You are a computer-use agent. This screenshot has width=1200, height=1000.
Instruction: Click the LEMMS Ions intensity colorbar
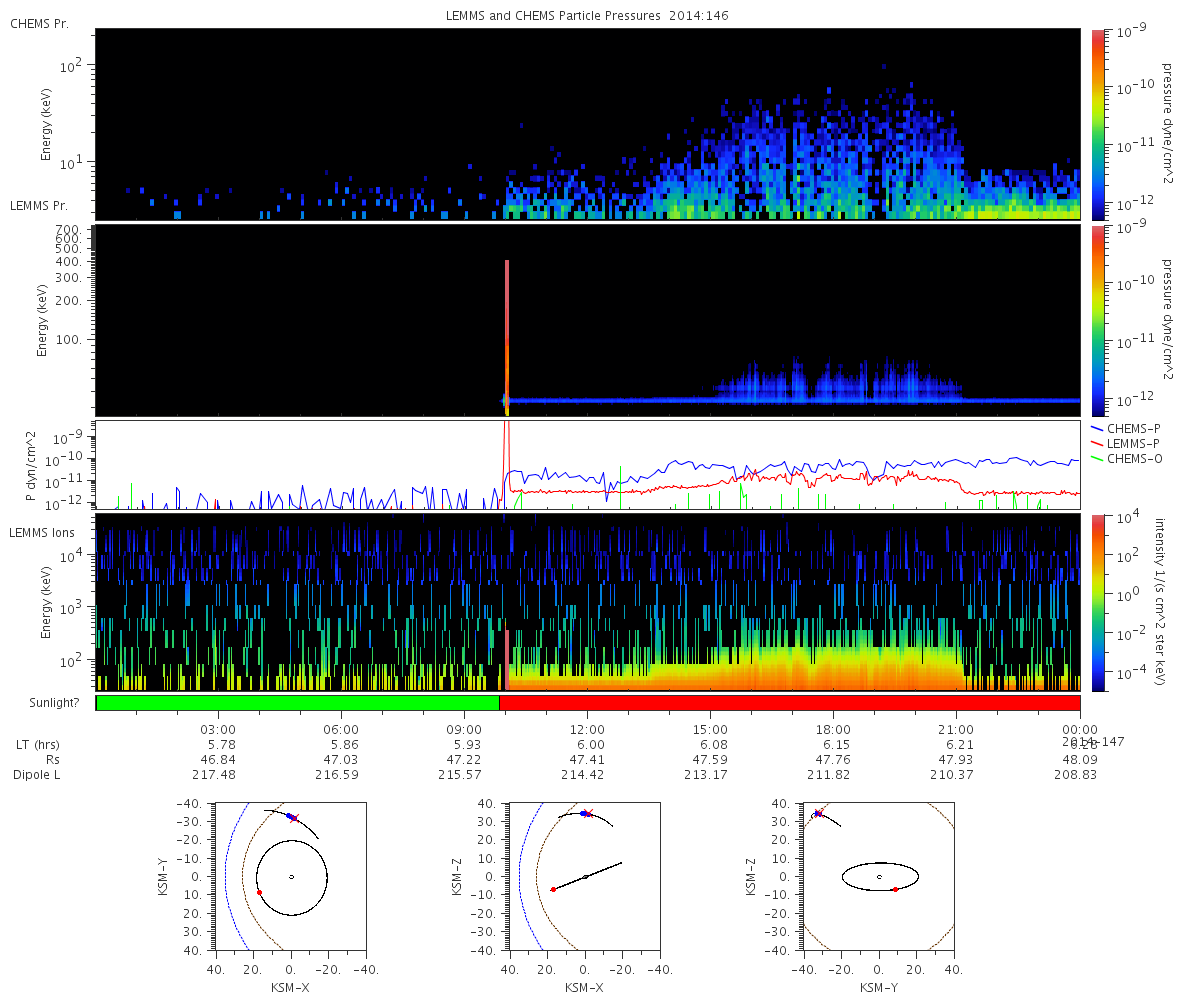click(1097, 602)
